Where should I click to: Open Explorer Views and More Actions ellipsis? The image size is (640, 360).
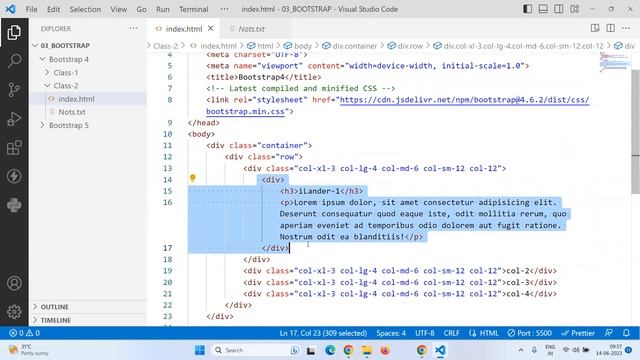click(133, 28)
